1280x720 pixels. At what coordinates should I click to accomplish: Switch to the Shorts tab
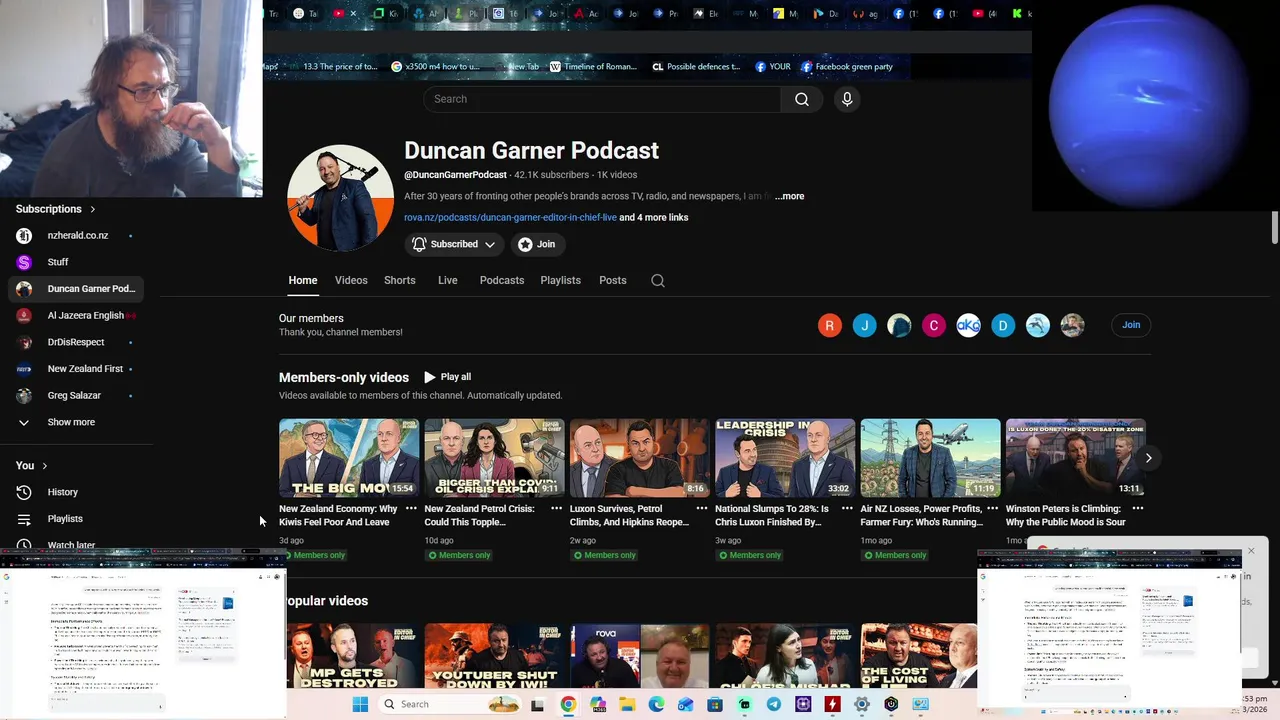pyautogui.click(x=400, y=281)
